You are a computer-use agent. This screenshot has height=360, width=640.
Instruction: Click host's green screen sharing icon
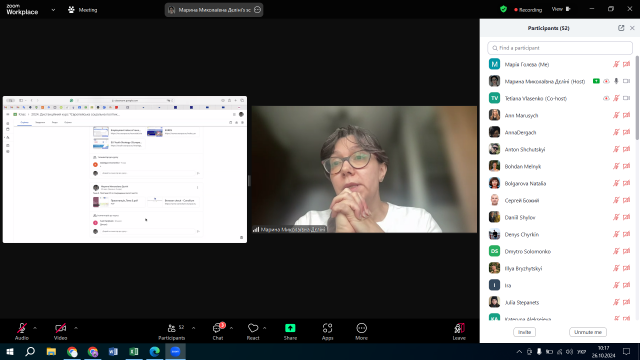pos(596,81)
